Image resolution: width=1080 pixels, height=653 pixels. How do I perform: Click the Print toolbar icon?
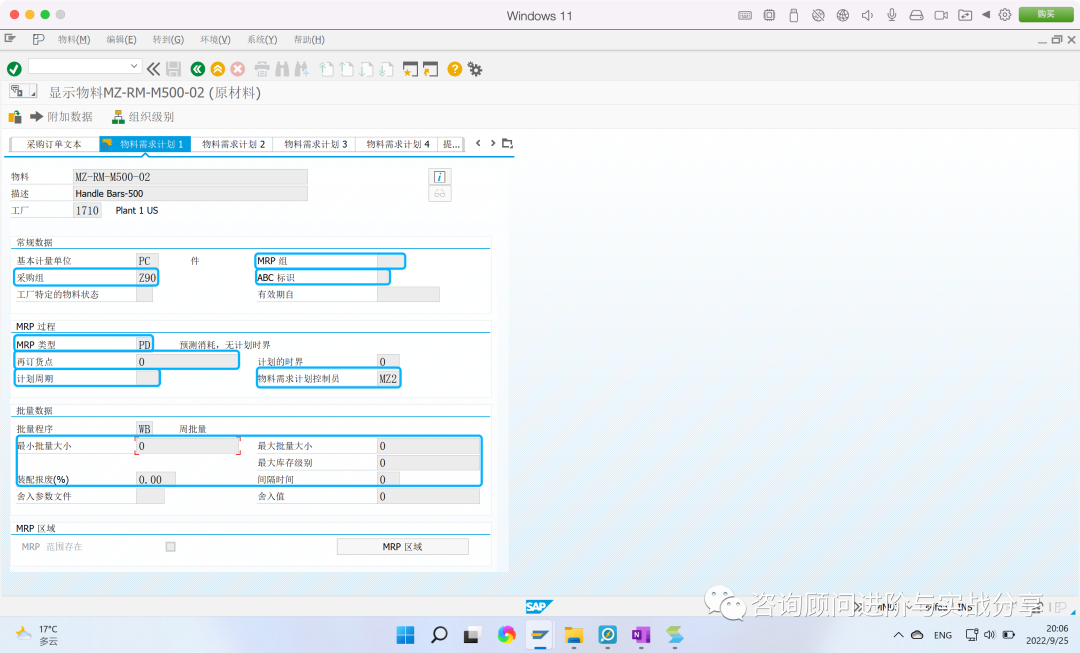[262, 69]
